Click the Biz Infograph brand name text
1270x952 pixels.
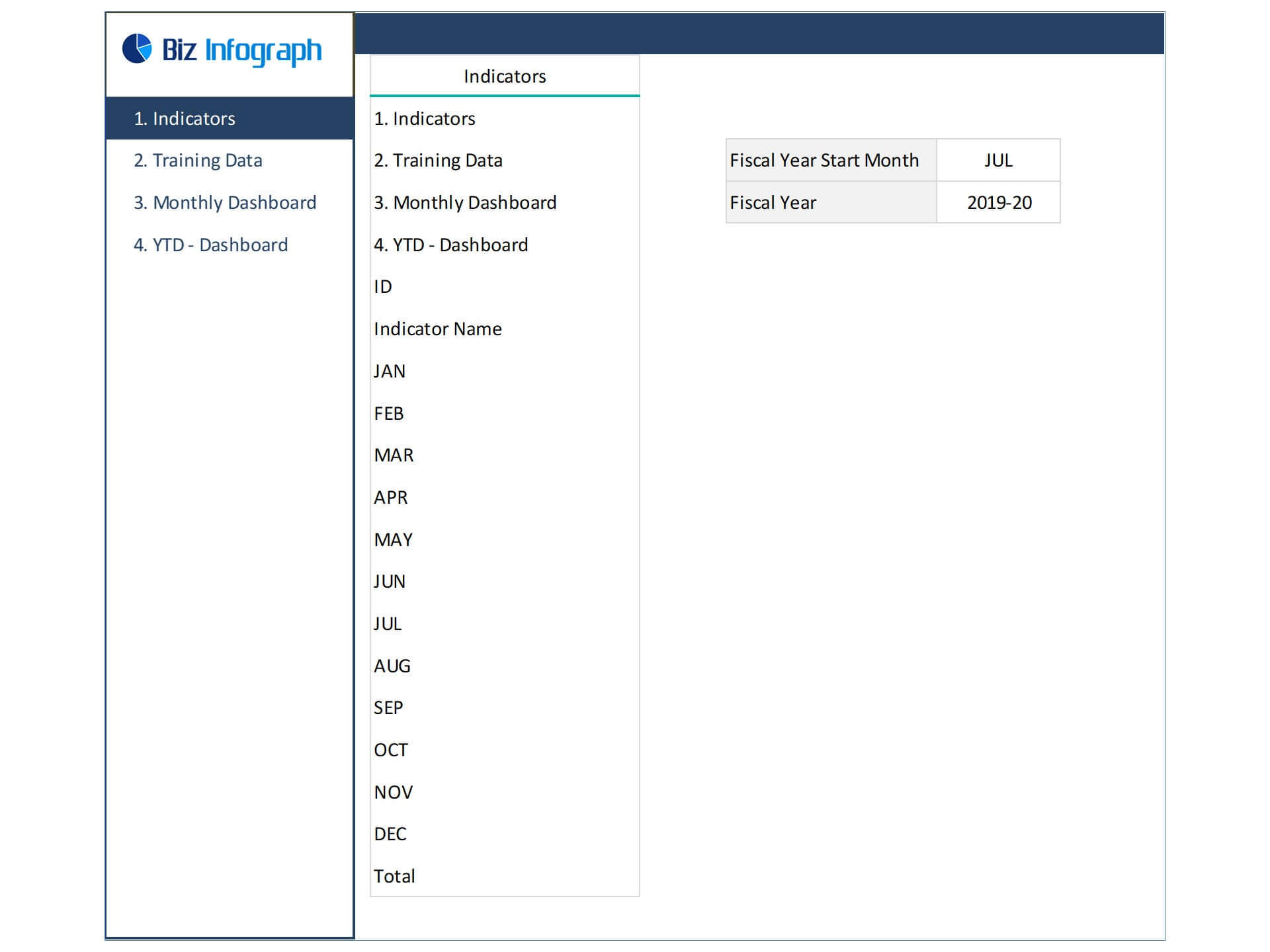point(242,51)
